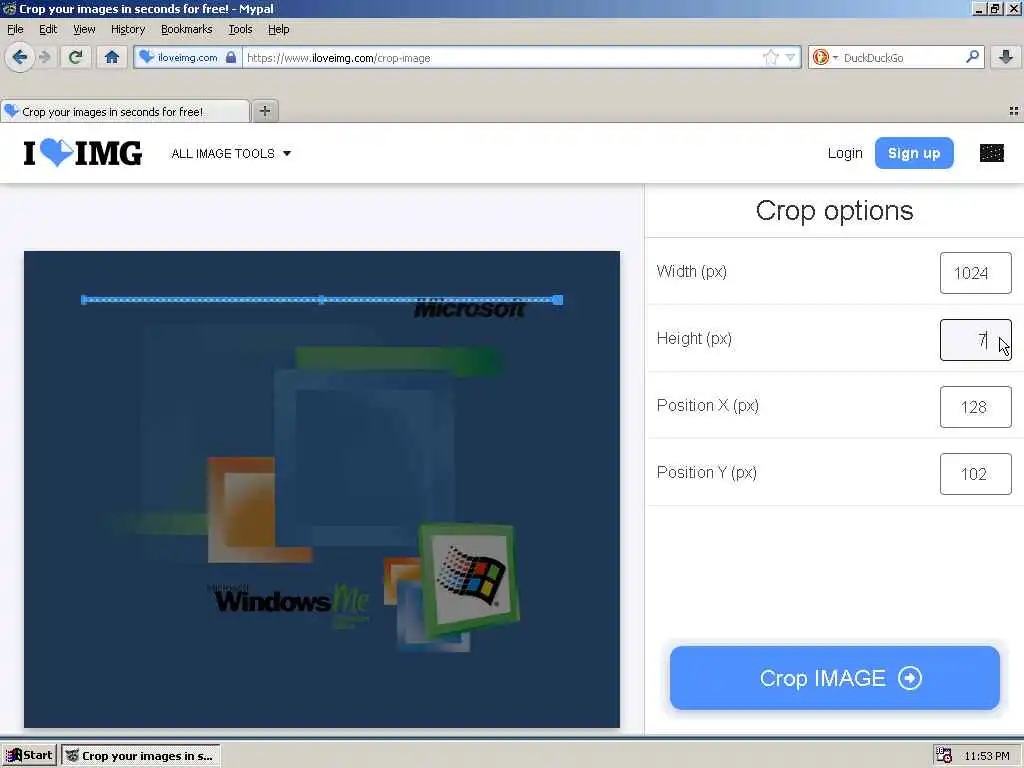Open the URL history dropdown arrow
Image resolution: width=1024 pixels, height=768 pixels.
tap(790, 57)
